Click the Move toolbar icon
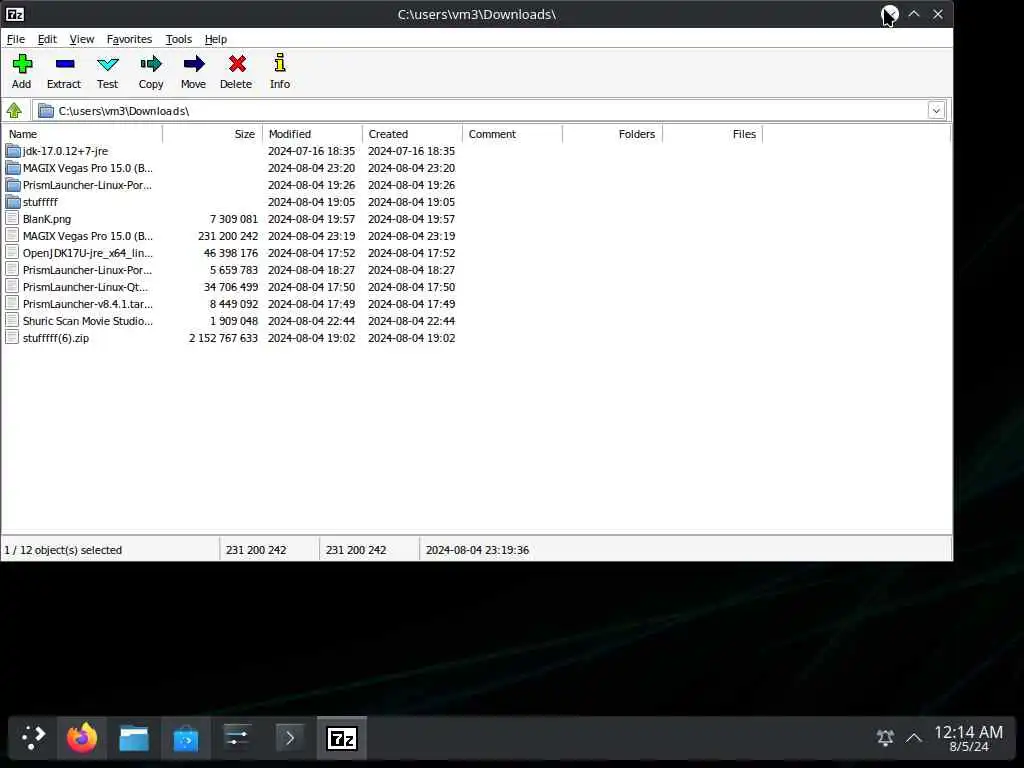 click(194, 64)
